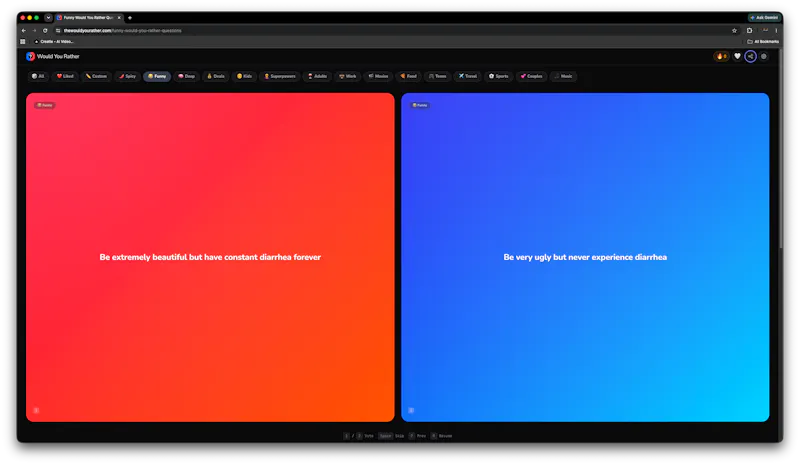Reload the page with the refresh icon
The image size is (800, 465).
[x=45, y=31]
